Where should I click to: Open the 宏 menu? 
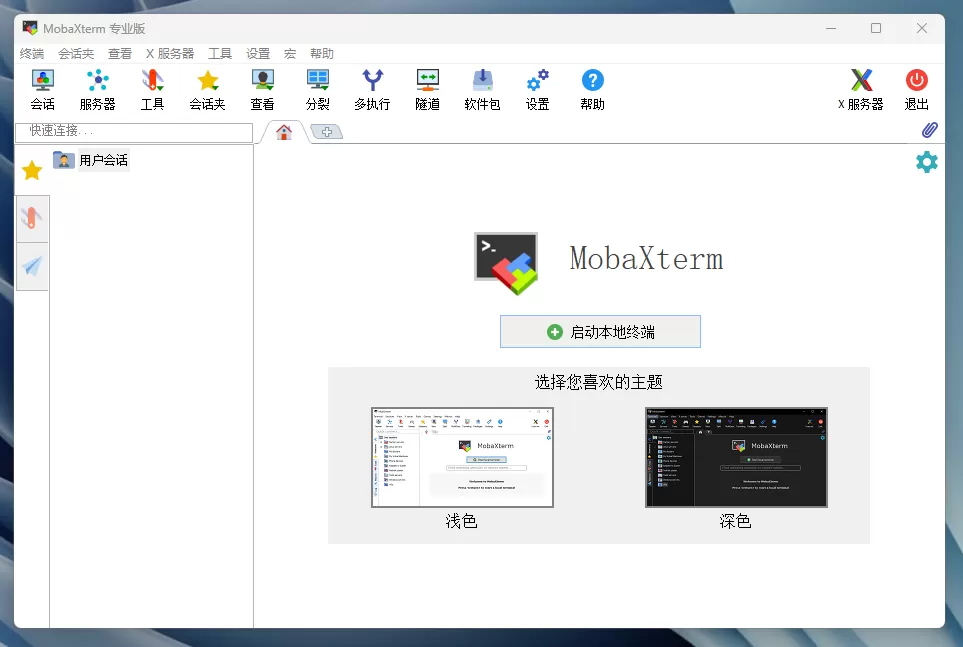coord(290,53)
